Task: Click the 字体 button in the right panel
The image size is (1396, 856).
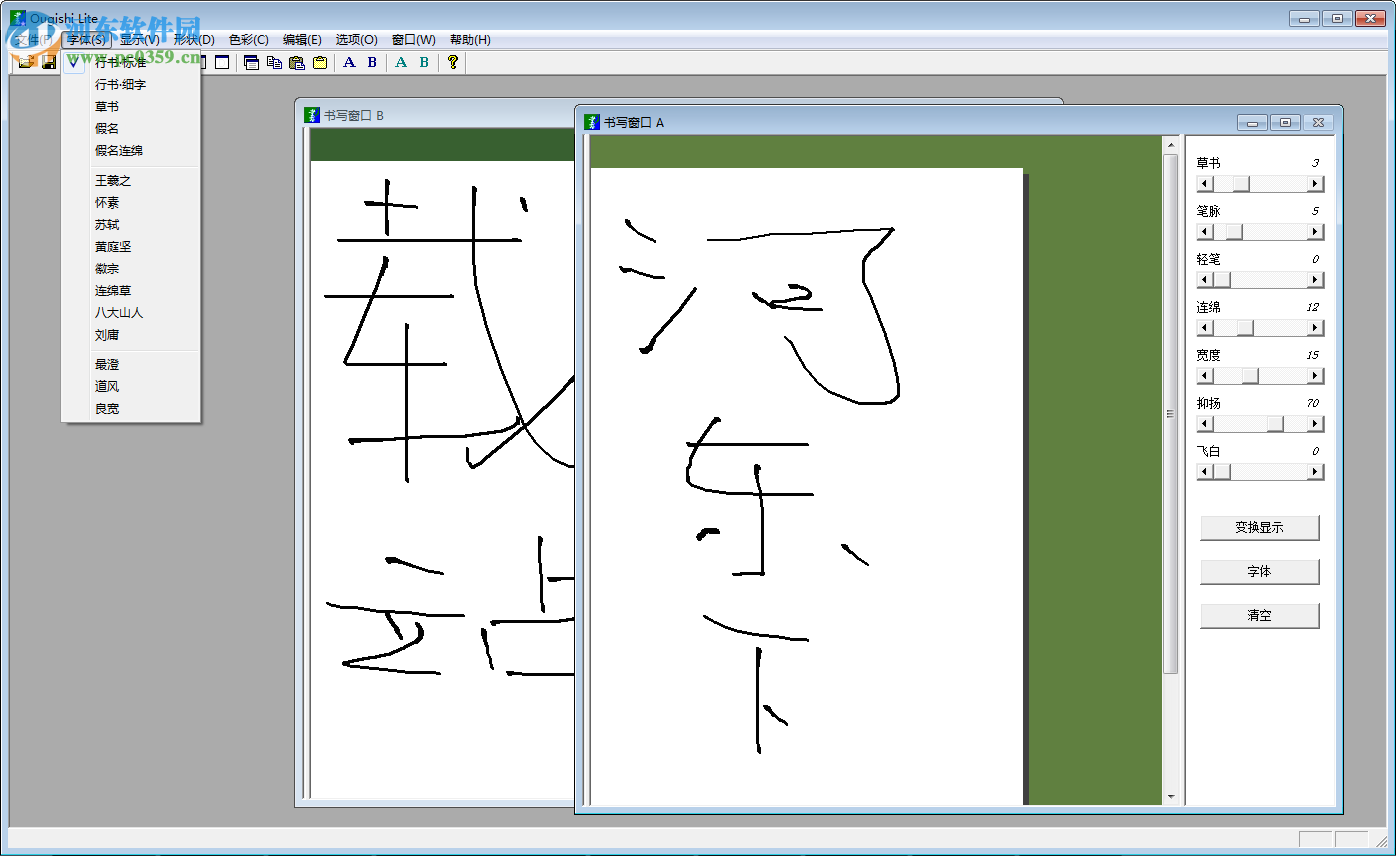Action: 1259,571
